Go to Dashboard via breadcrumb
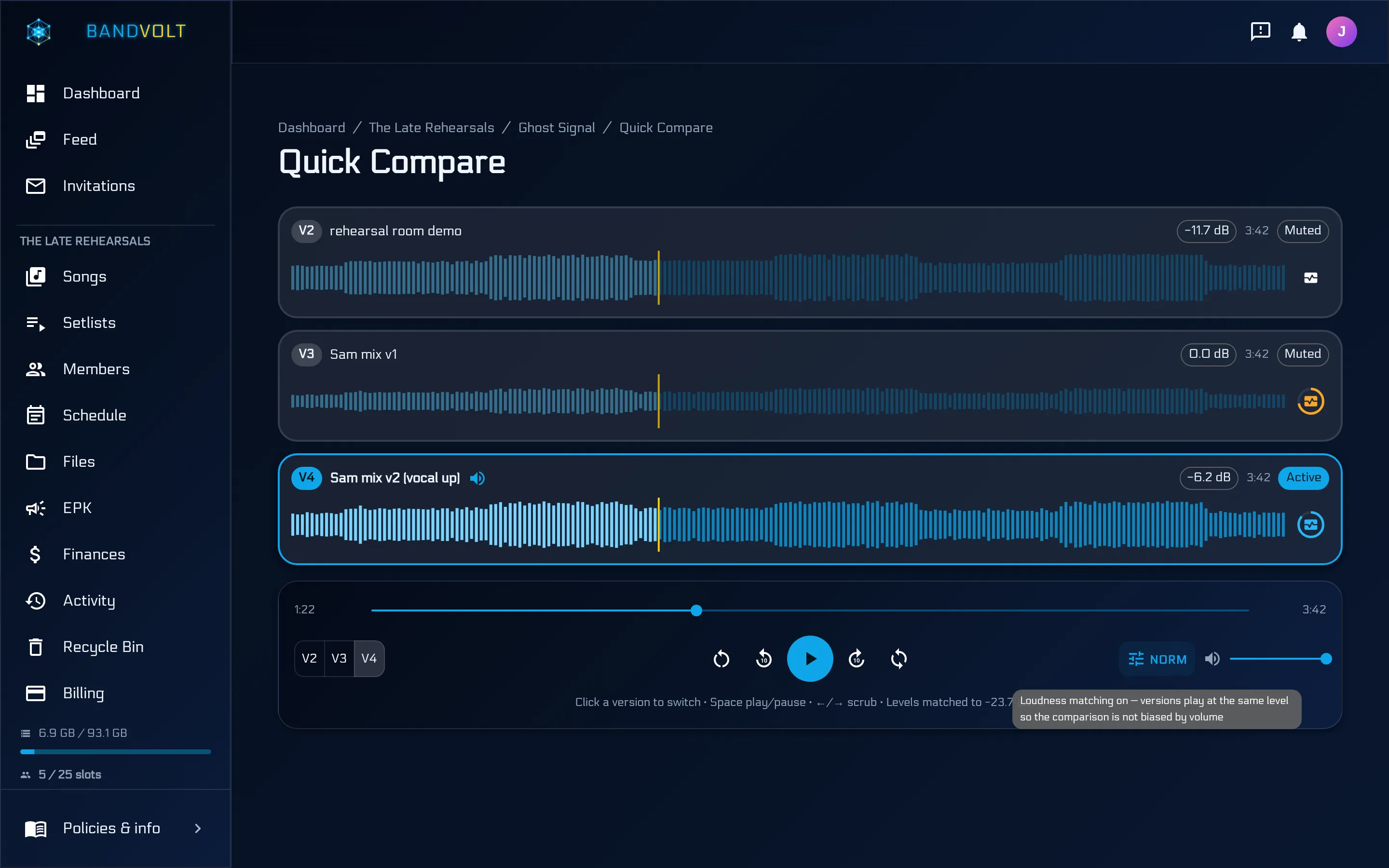Image resolution: width=1389 pixels, height=868 pixels. [312, 127]
